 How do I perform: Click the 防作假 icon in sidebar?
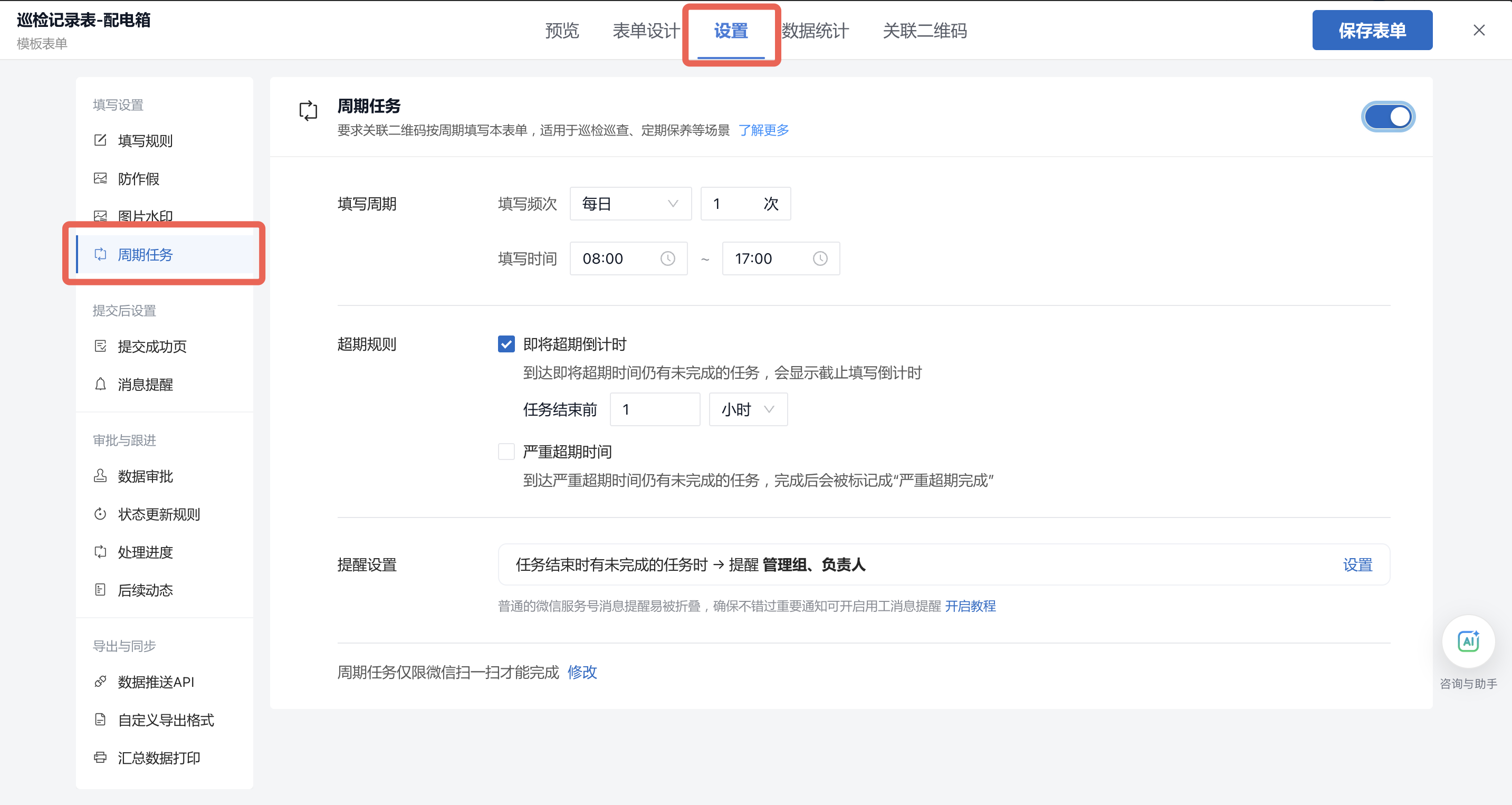pyautogui.click(x=100, y=178)
